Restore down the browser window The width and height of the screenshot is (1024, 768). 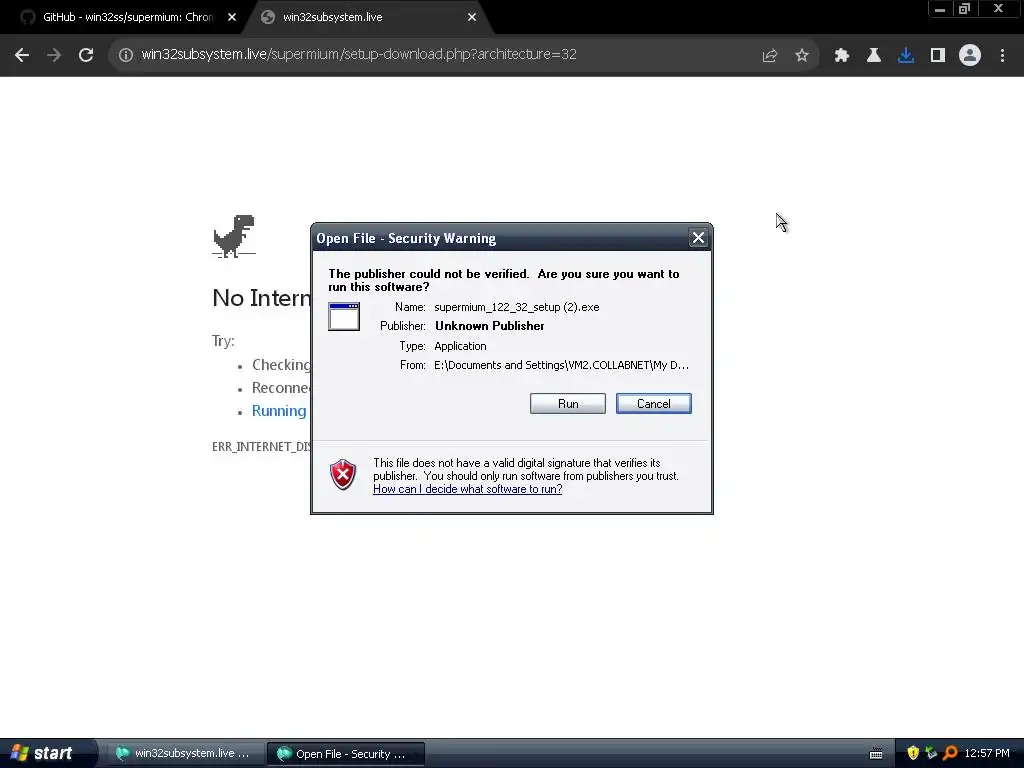[964, 9]
